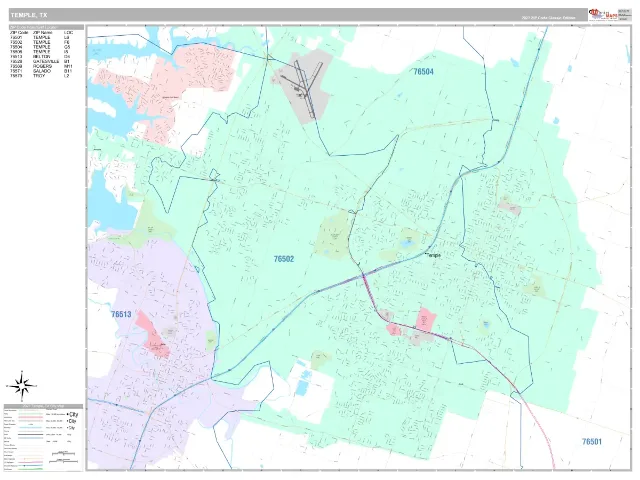Select the 76502 ZIP code label
The height and width of the screenshot is (480, 640).
(284, 259)
